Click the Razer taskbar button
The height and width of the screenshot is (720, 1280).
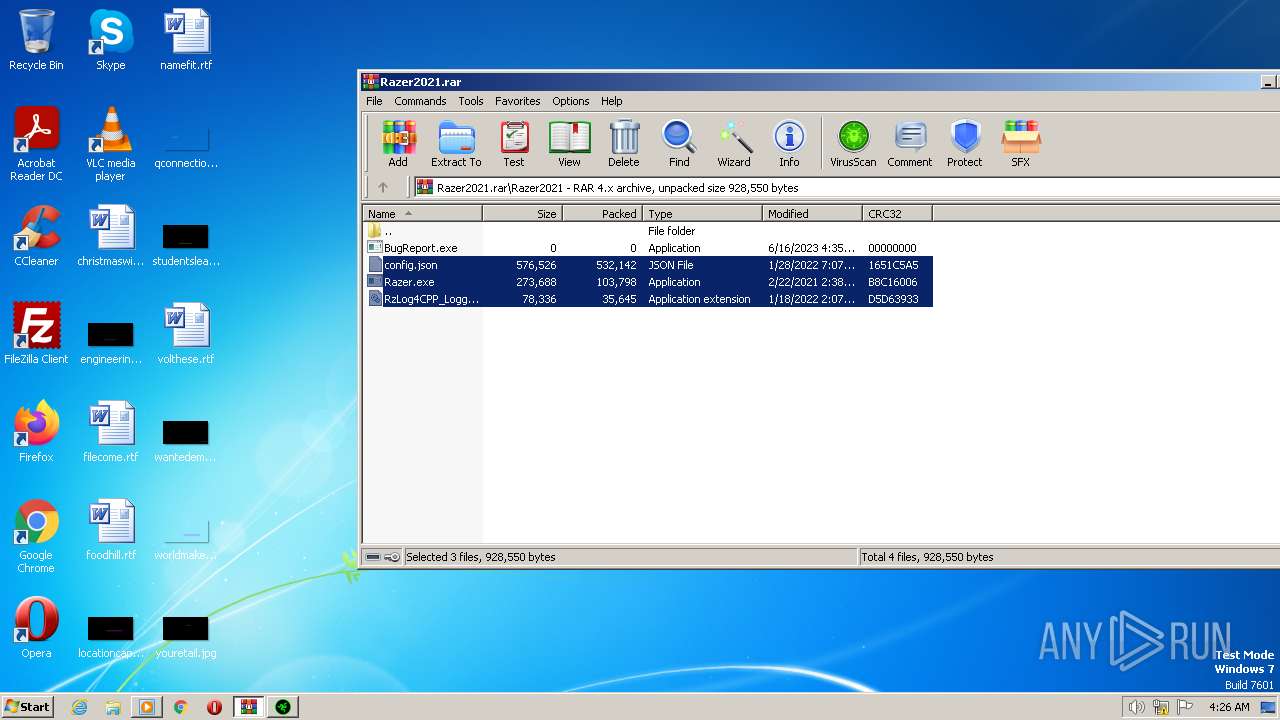[x=283, y=707]
